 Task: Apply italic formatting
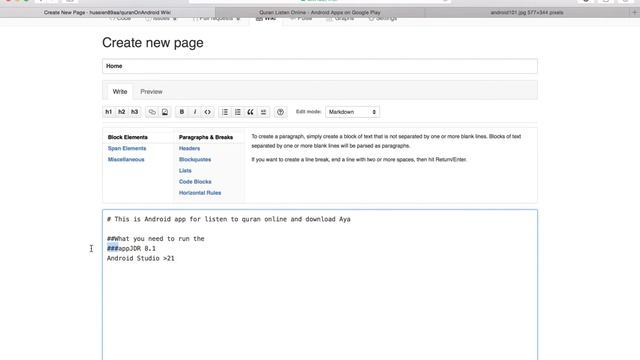195,112
